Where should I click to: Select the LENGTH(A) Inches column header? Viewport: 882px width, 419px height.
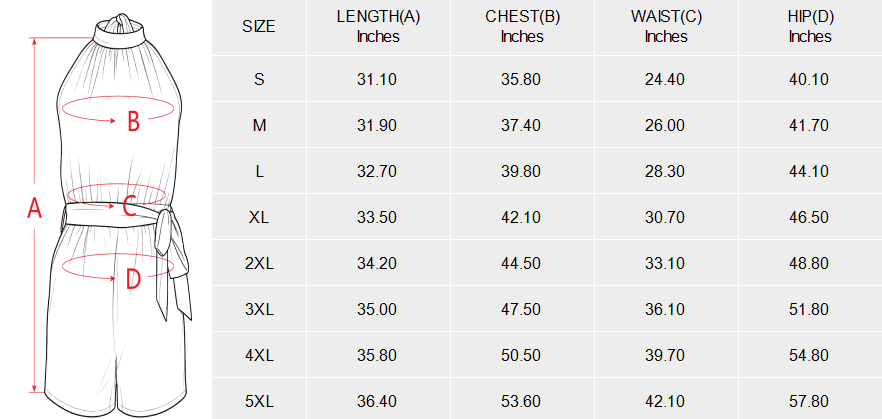pos(377,27)
